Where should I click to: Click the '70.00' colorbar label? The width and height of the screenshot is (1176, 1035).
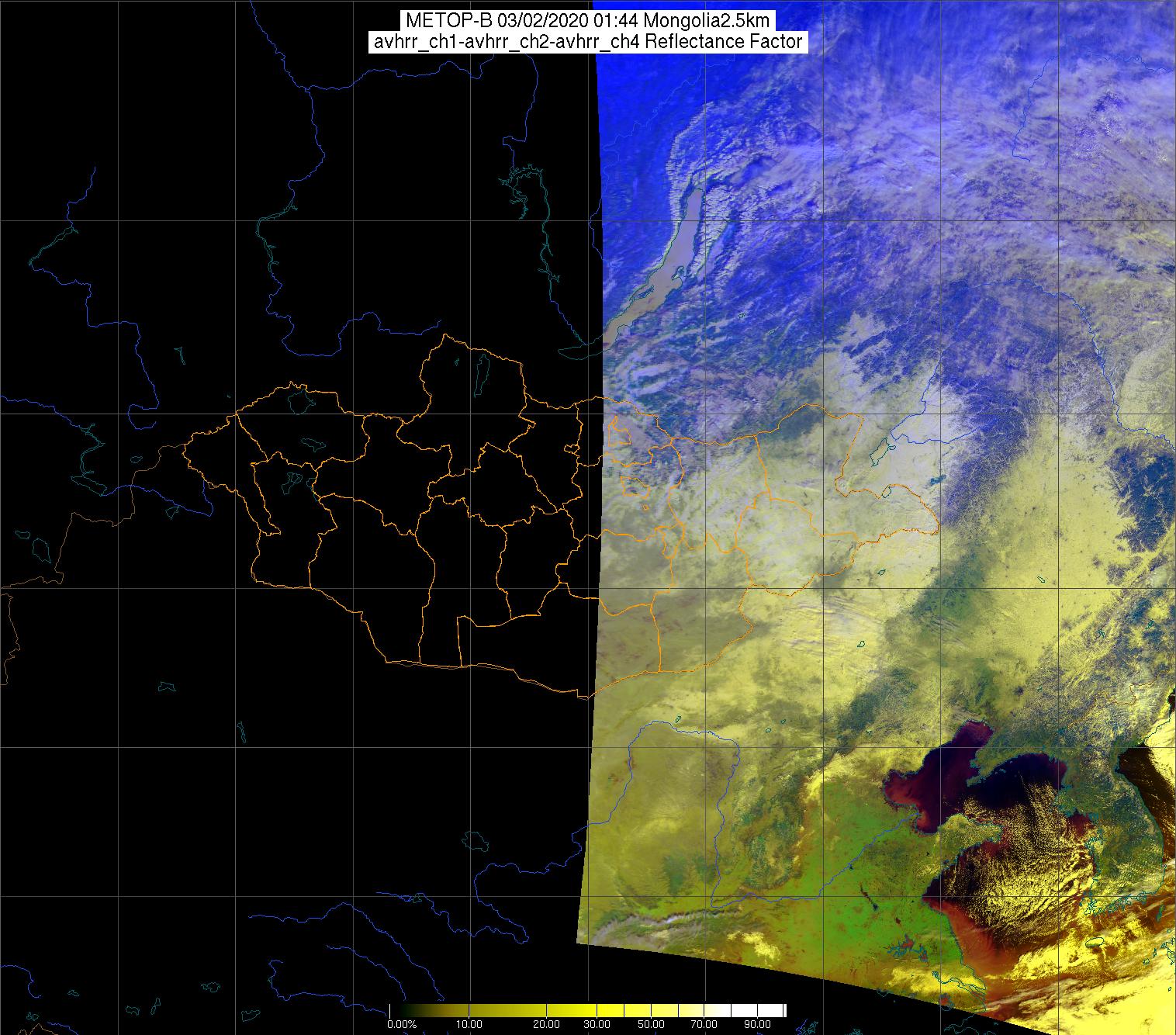point(704,1026)
